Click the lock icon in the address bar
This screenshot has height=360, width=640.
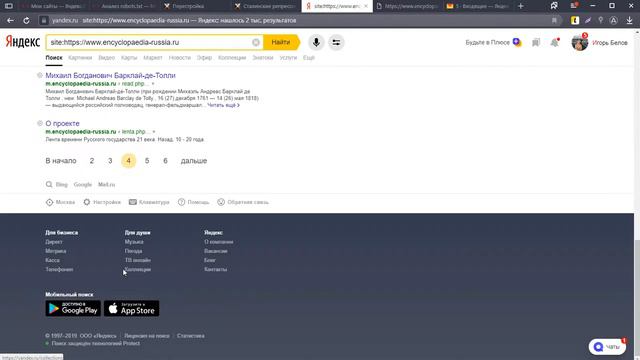pyautogui.click(x=44, y=20)
